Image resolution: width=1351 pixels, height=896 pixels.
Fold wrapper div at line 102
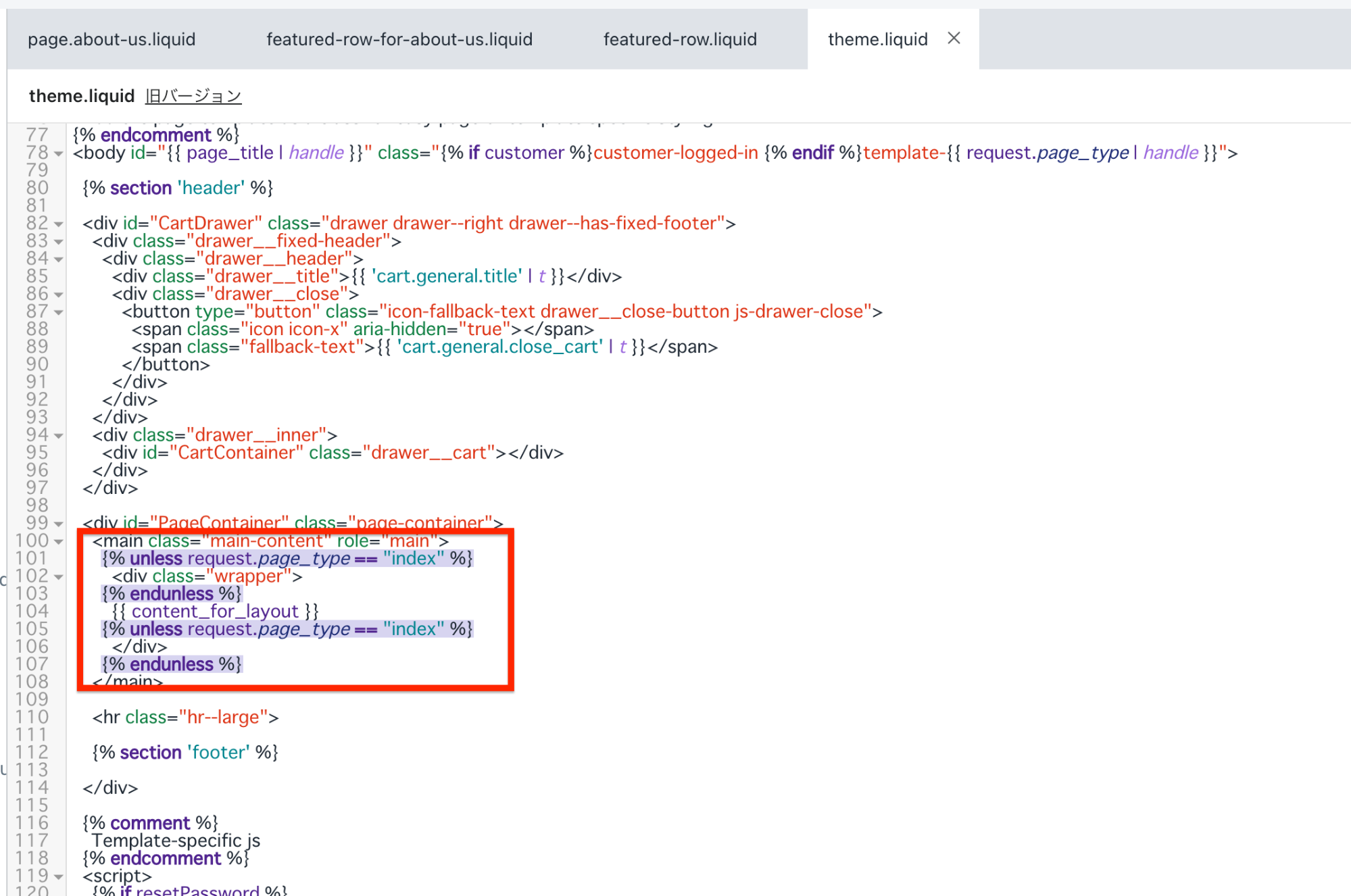click(59, 577)
